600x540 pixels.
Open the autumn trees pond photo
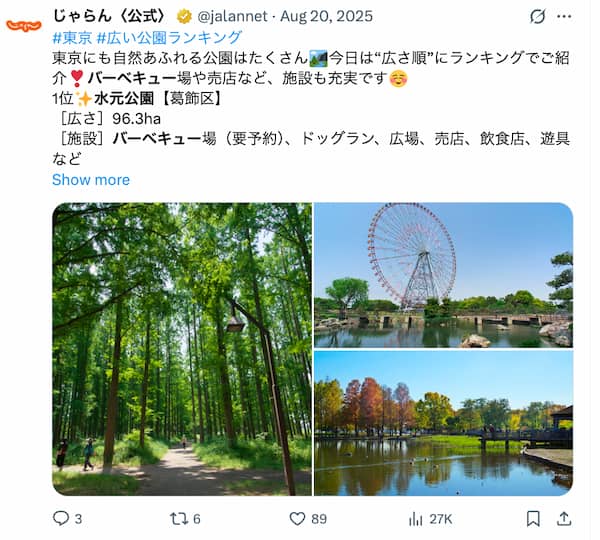pos(443,423)
